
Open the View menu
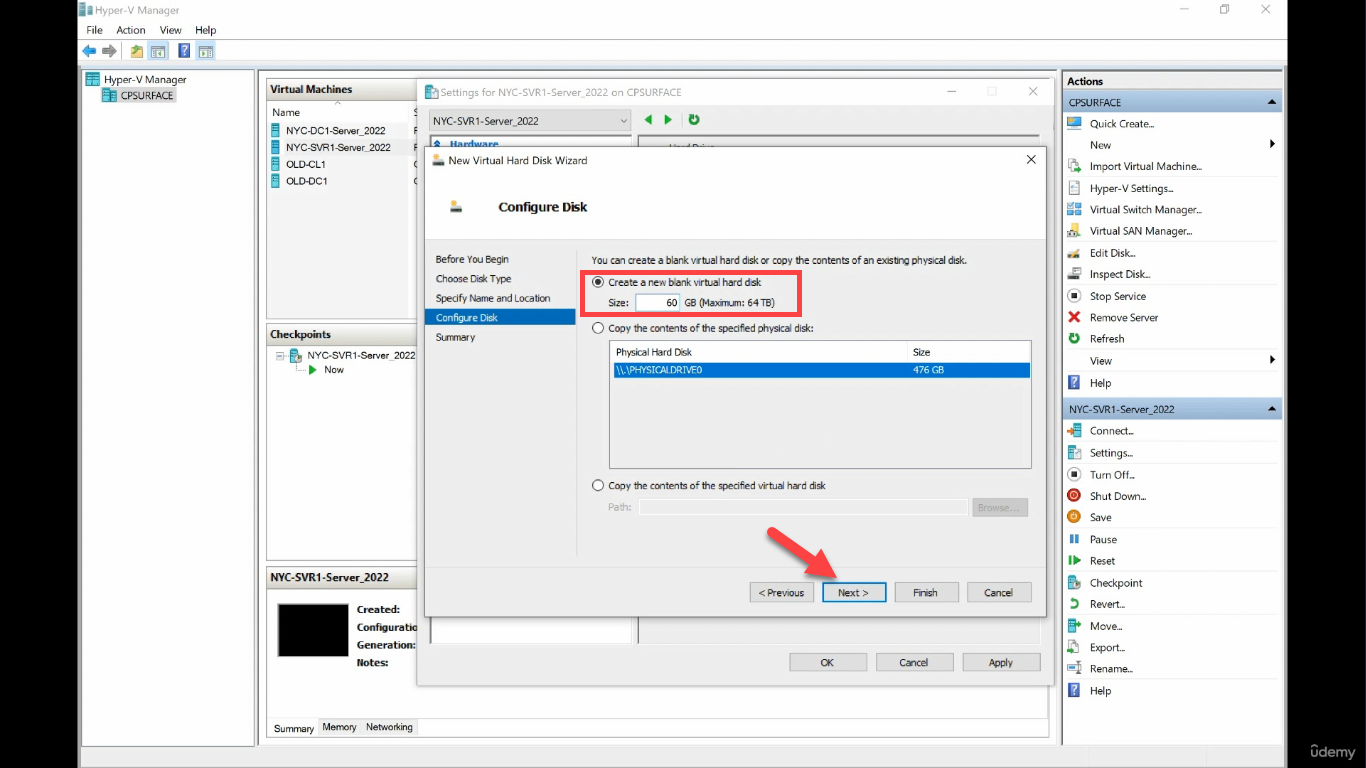(171, 30)
